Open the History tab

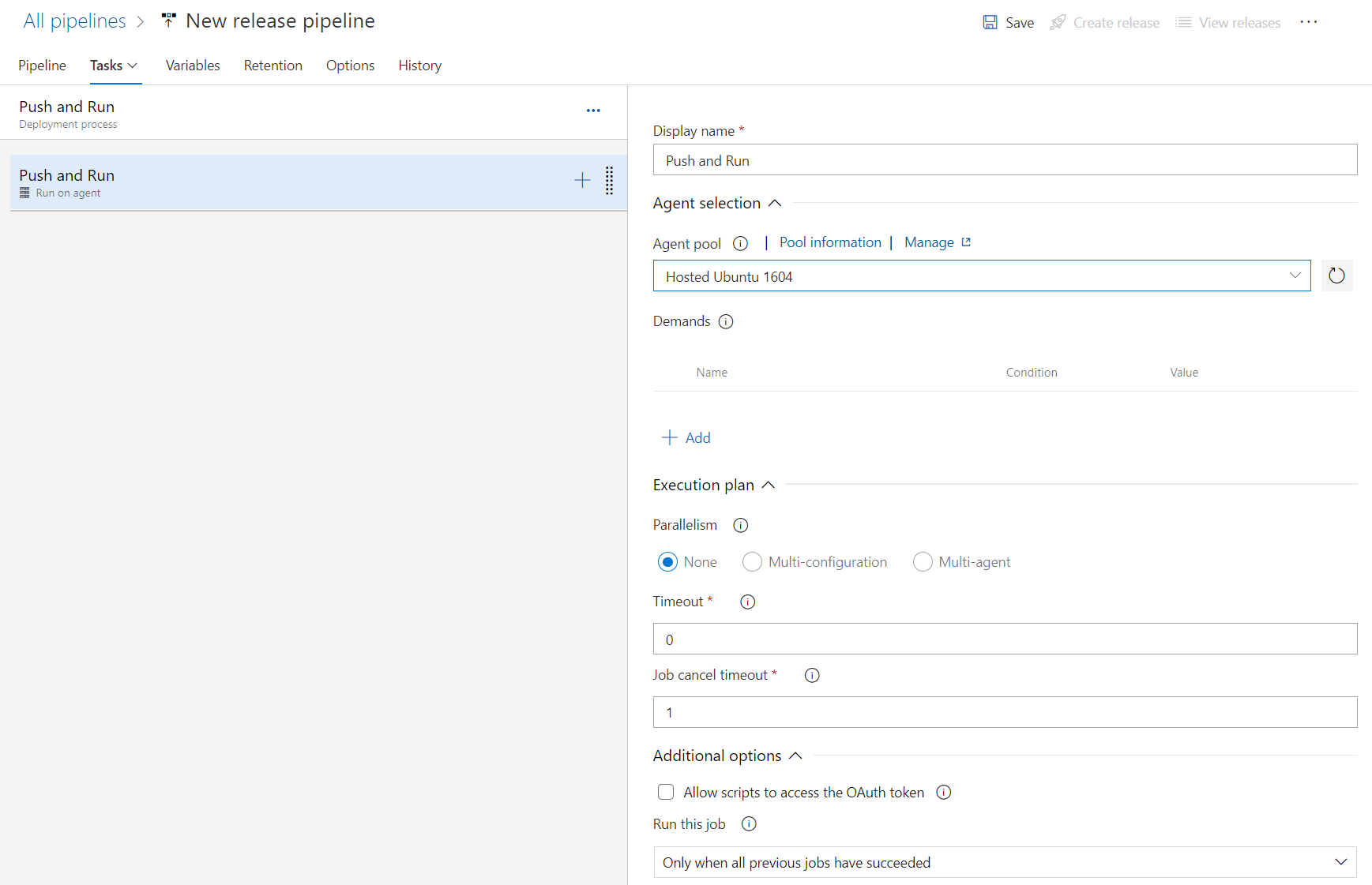point(419,66)
